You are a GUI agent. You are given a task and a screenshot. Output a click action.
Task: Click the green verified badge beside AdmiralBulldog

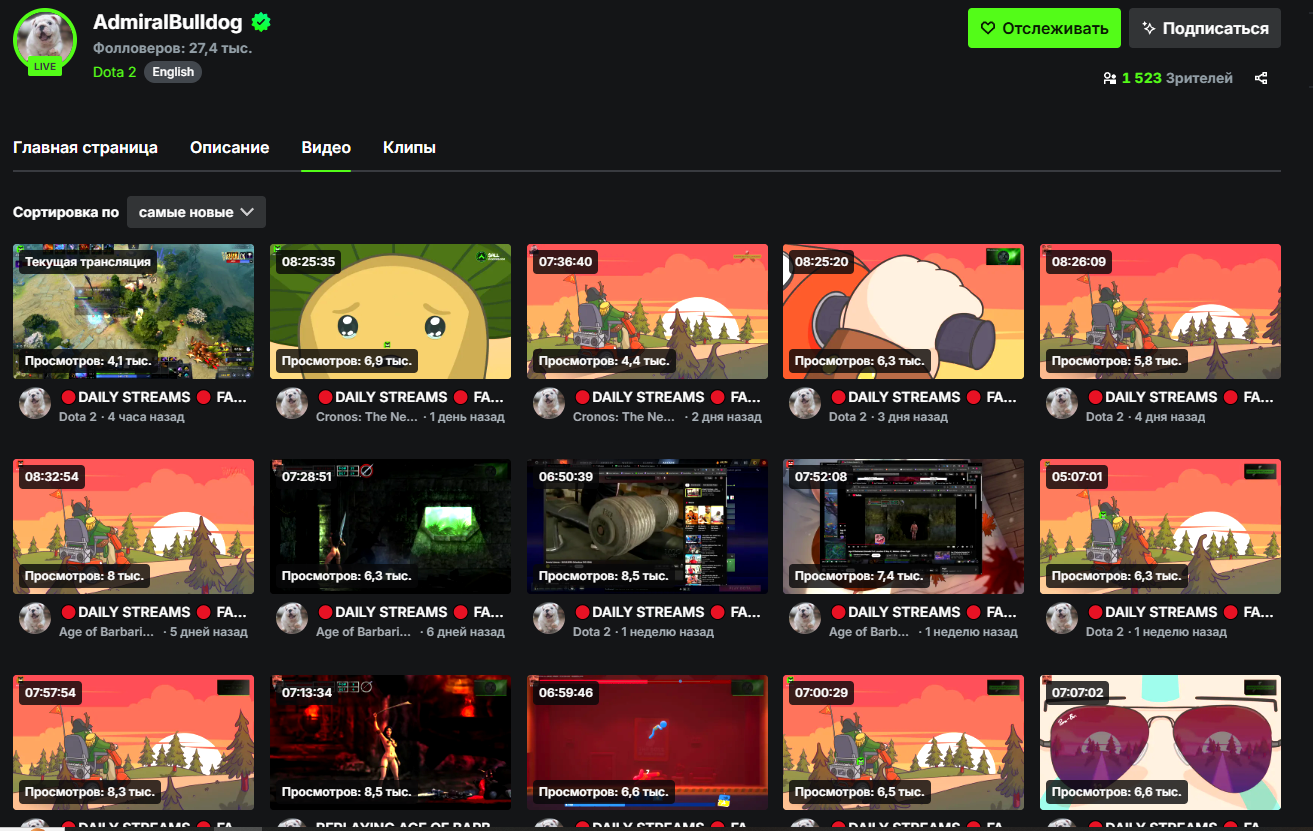point(261,22)
